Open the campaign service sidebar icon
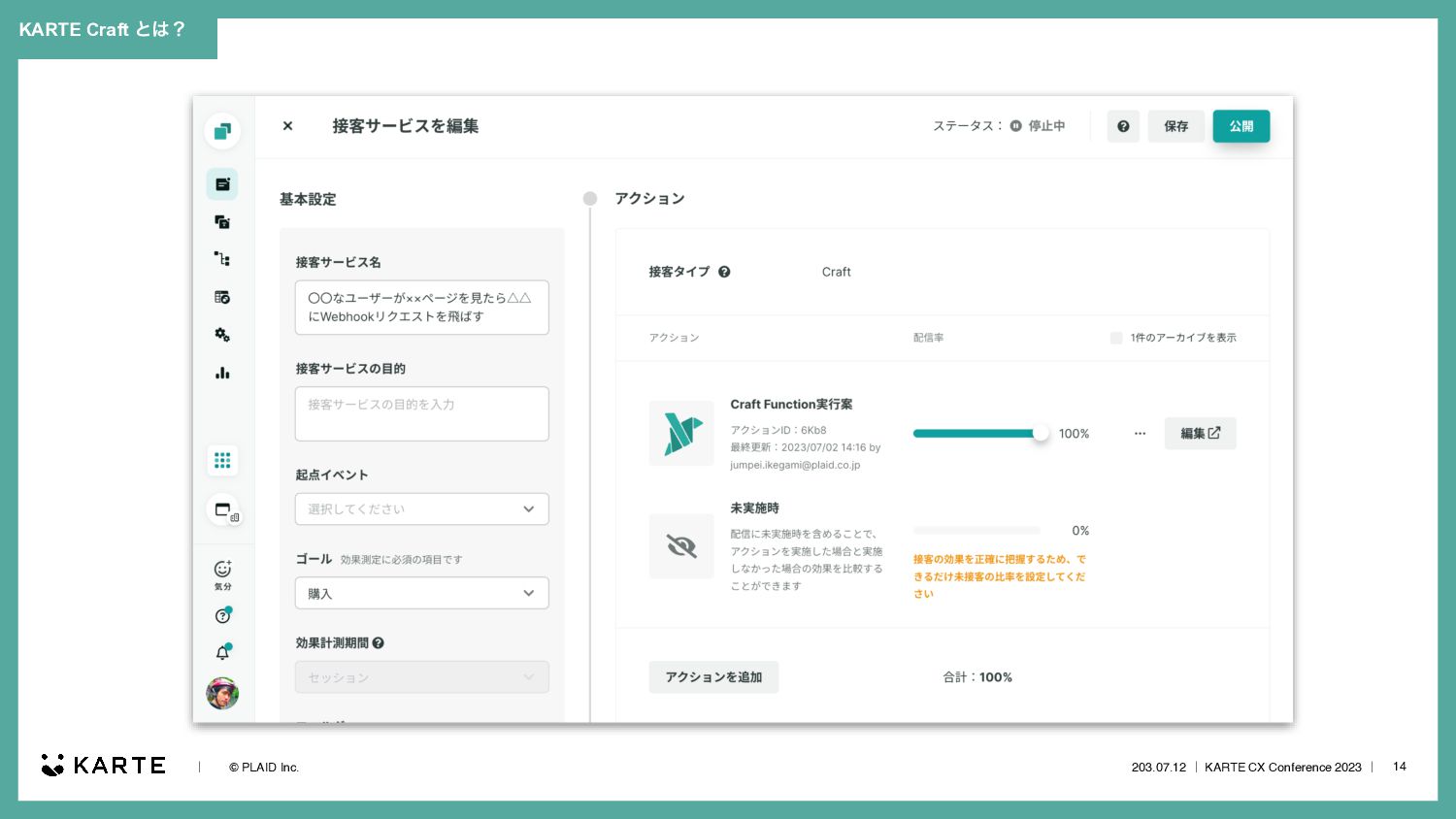 point(222,184)
